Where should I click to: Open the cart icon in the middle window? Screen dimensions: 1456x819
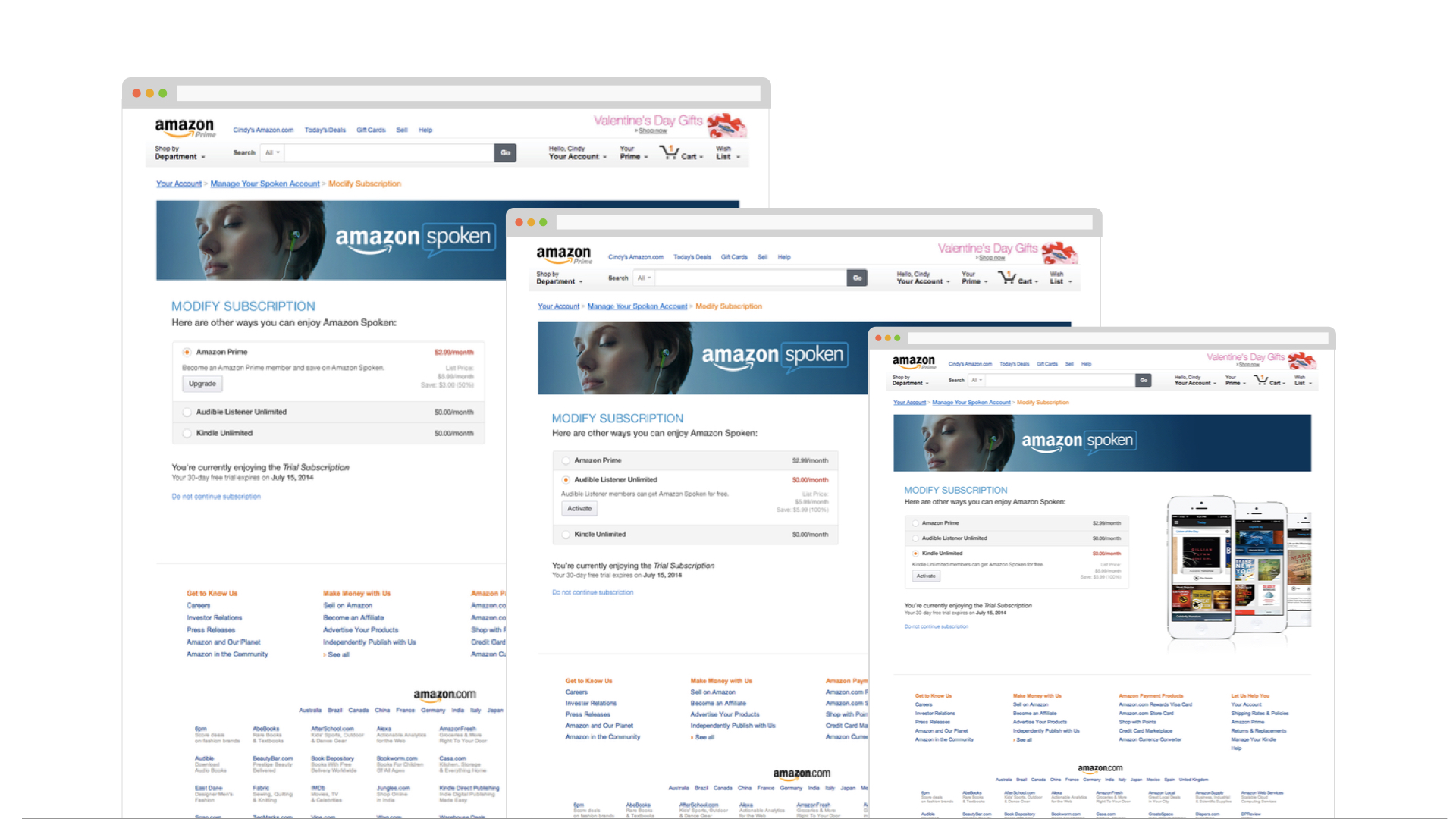click(1006, 278)
